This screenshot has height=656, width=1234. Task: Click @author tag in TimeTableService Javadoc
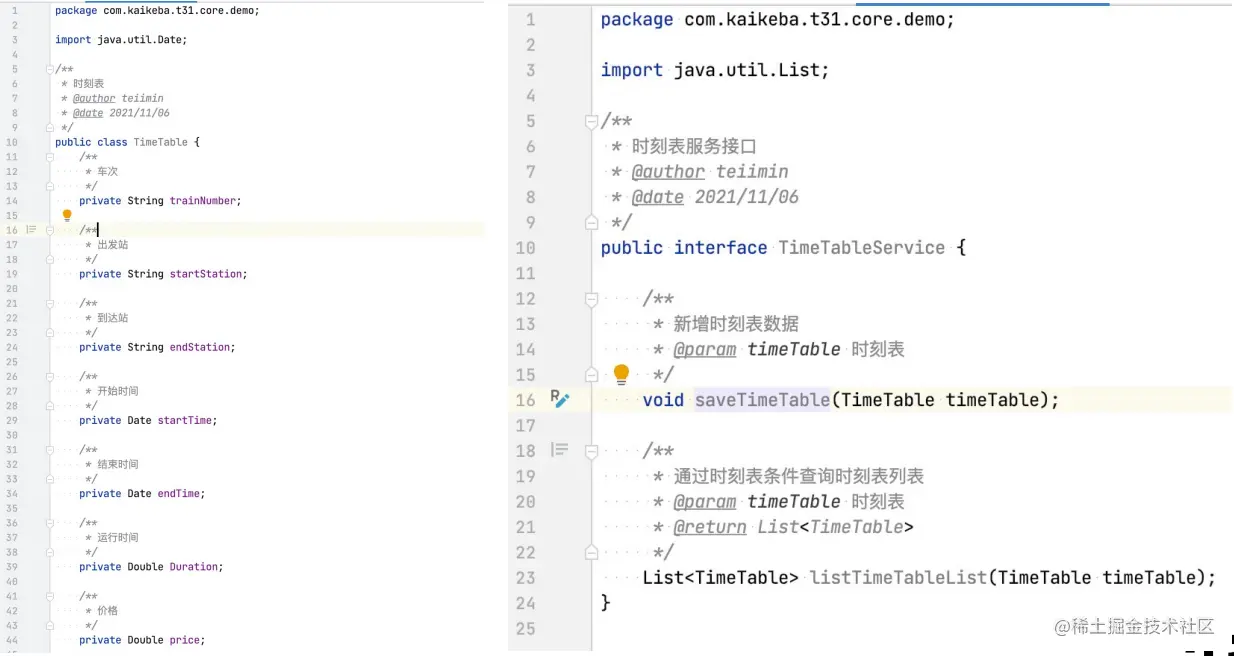[668, 172]
